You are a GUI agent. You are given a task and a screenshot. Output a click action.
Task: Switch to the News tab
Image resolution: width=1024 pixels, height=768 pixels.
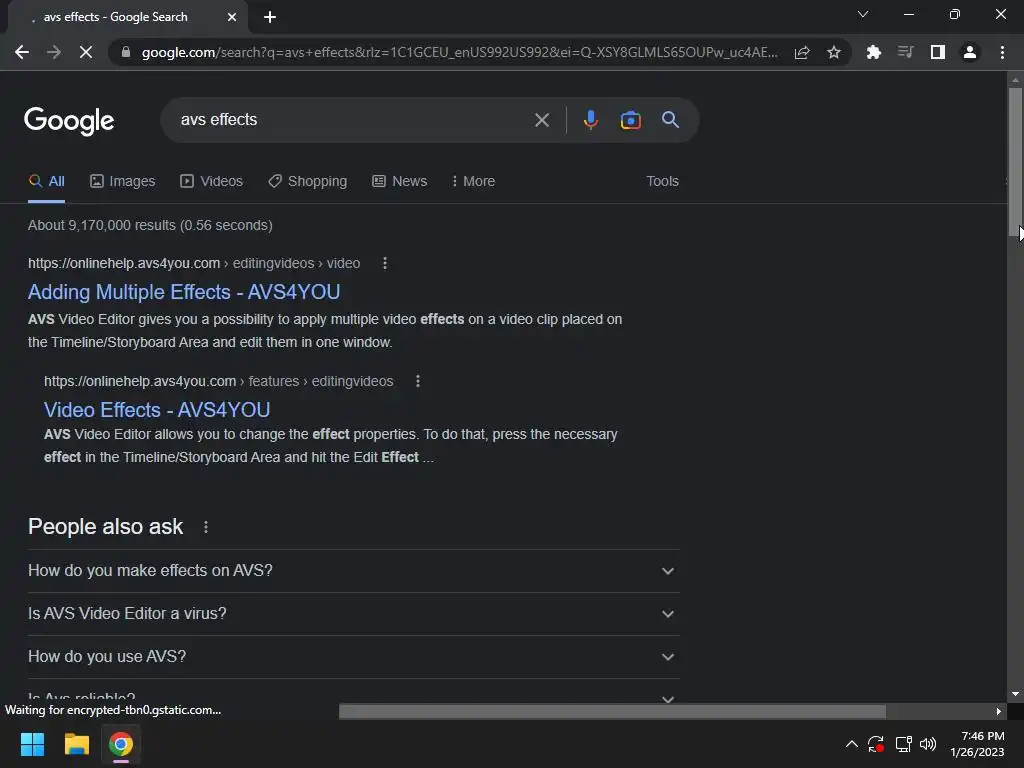pyautogui.click(x=400, y=181)
